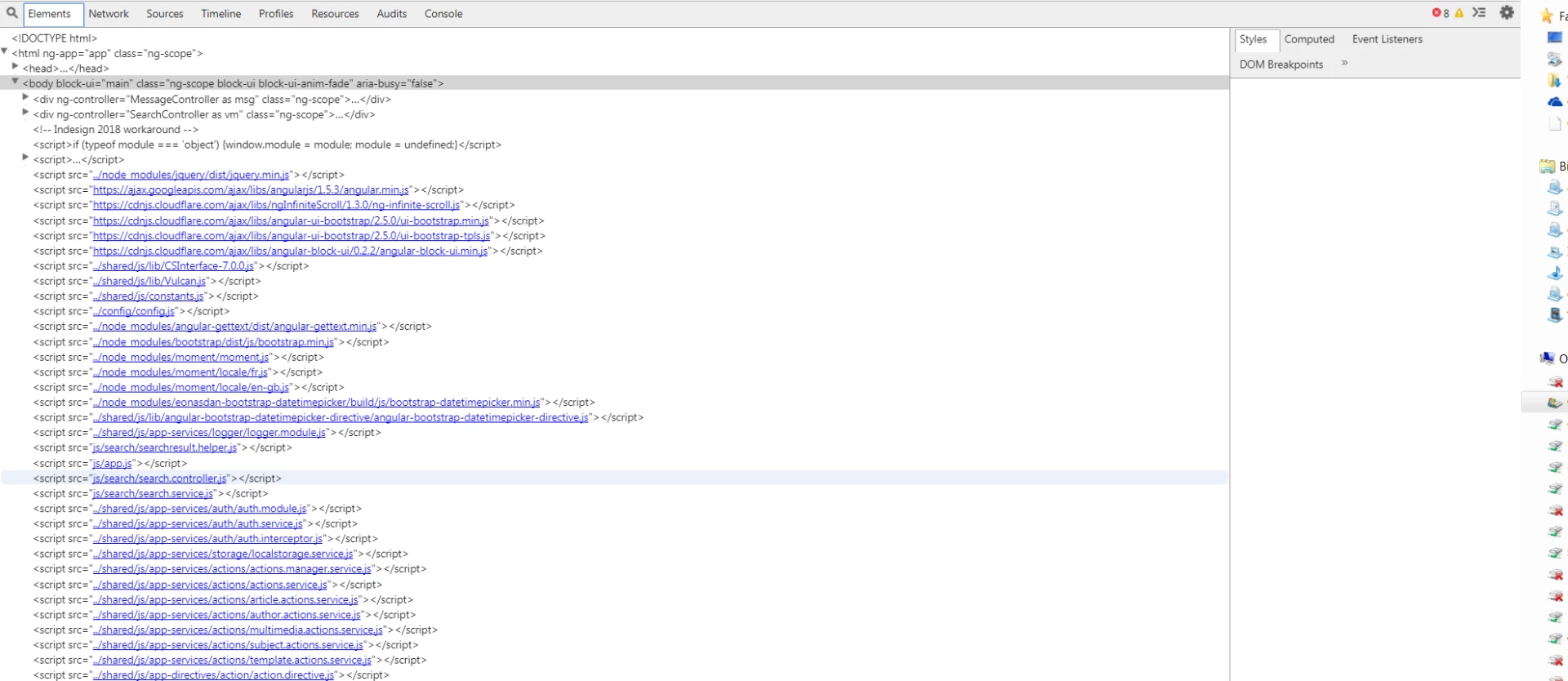Open the CSInterface-7.0.0.js link
1568x681 pixels.
[173, 266]
